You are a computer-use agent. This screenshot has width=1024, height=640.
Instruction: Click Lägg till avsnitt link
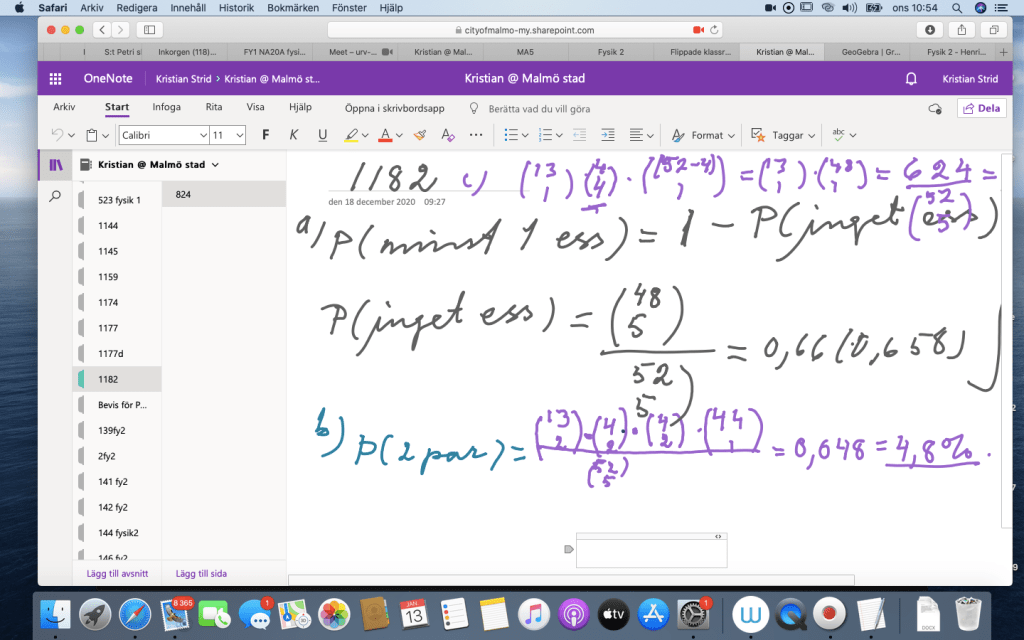point(111,573)
